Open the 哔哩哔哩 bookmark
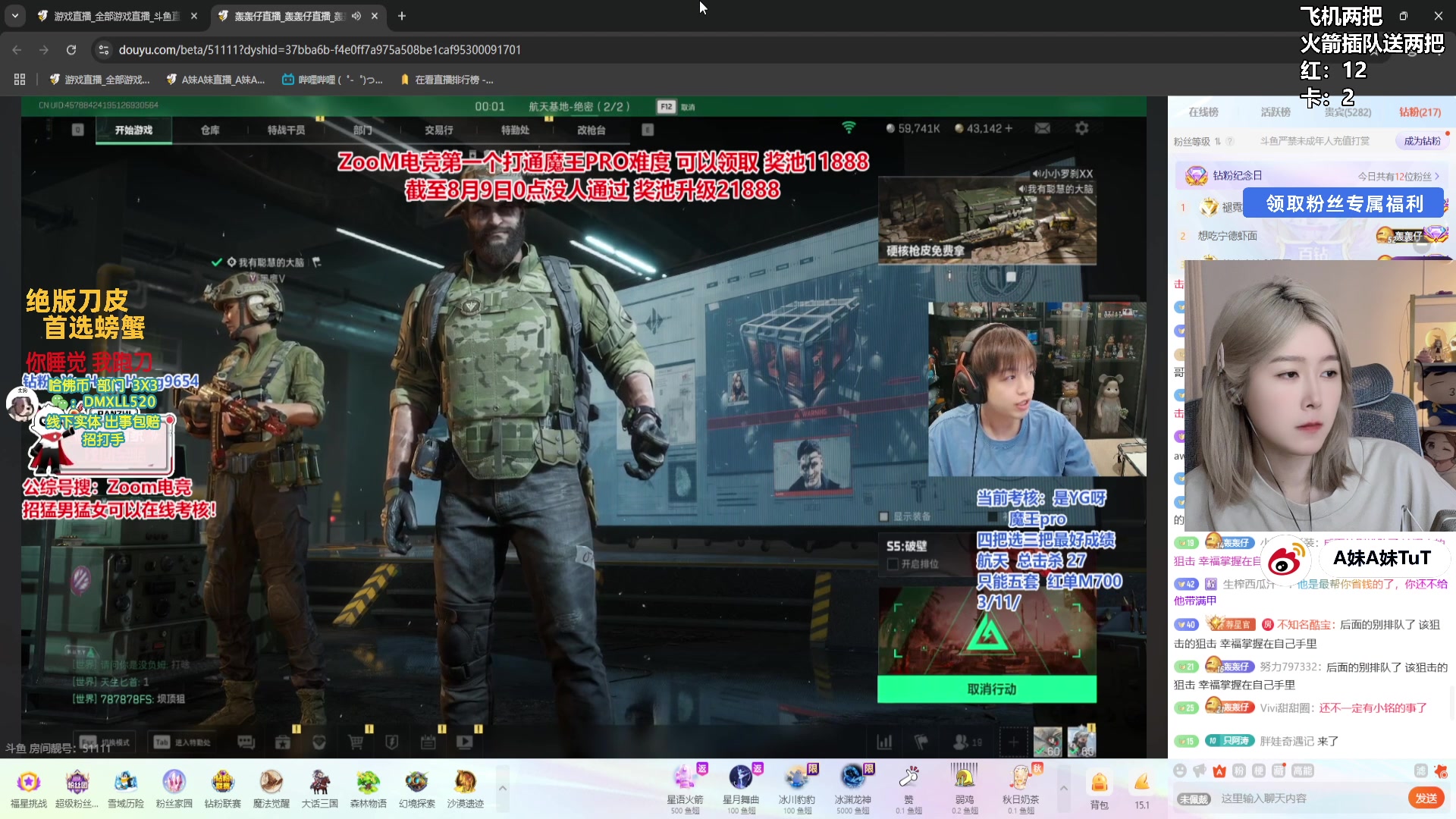Viewport: 1456px width, 819px height. coord(332,80)
